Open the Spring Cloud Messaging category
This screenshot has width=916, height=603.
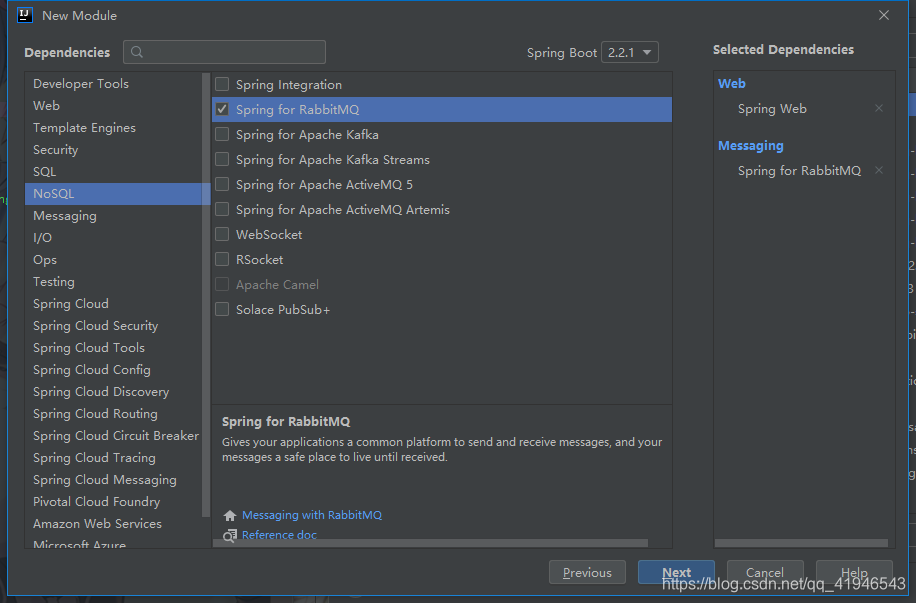[113, 480]
